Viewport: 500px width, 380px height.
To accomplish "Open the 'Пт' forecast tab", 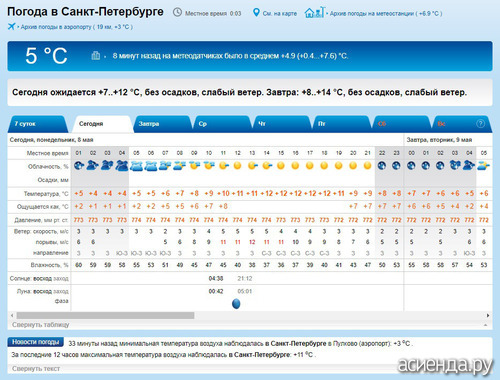I will (341, 124).
